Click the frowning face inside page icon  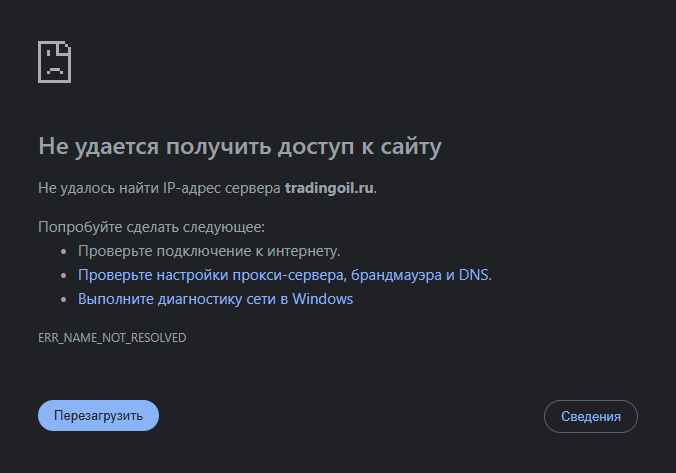(54, 65)
